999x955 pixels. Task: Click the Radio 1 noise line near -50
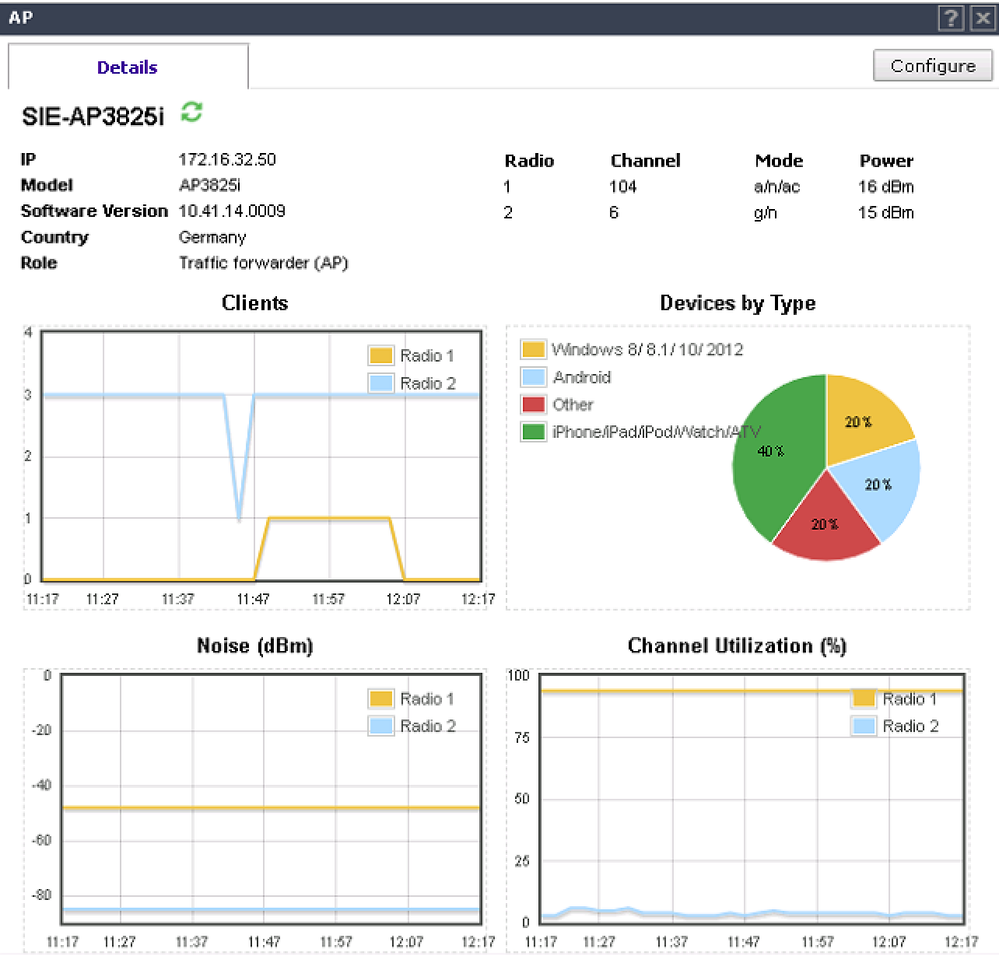pyautogui.click(x=271, y=808)
